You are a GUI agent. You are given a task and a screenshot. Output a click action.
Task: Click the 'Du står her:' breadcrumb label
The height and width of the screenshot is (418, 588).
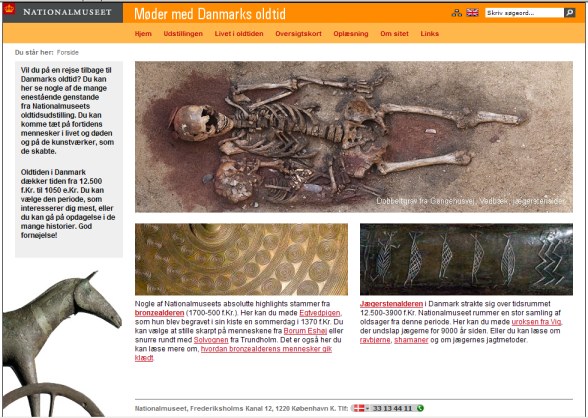(x=34, y=52)
